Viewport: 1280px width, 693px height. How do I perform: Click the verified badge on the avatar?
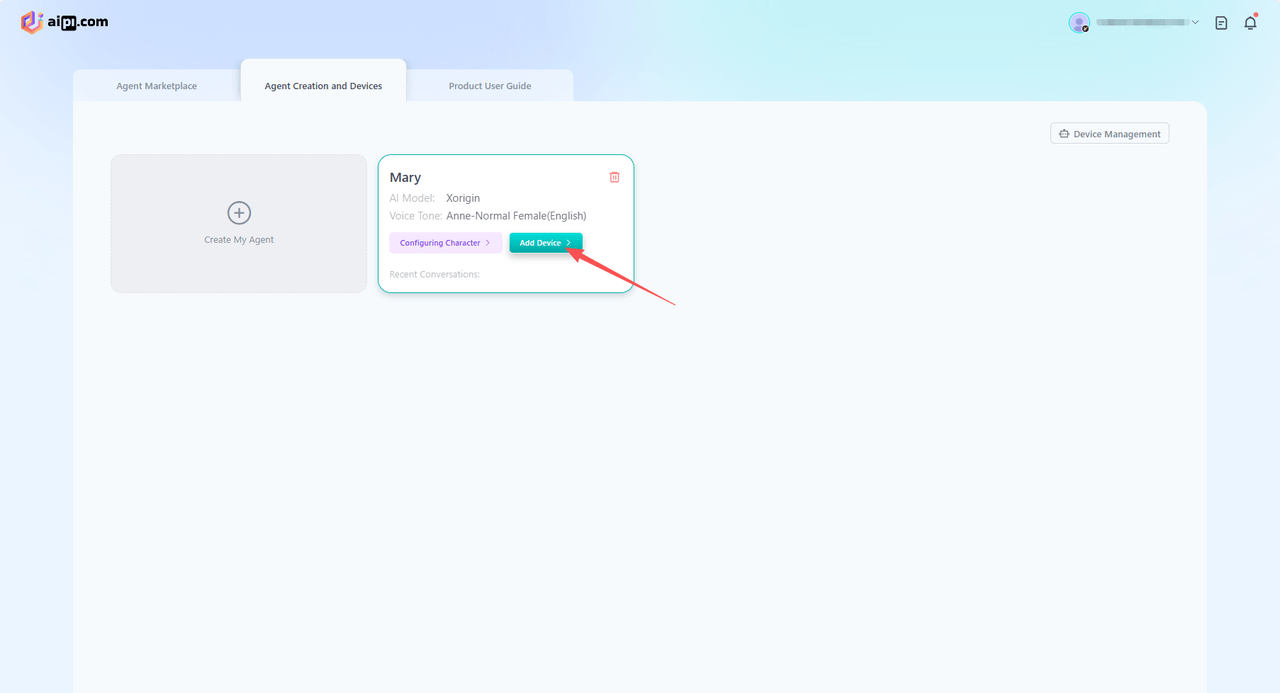click(1085, 29)
